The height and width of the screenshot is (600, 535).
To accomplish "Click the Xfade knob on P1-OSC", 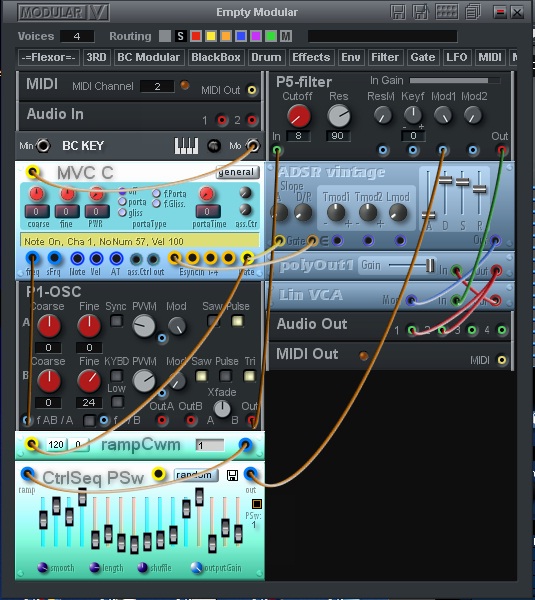I will [222, 409].
